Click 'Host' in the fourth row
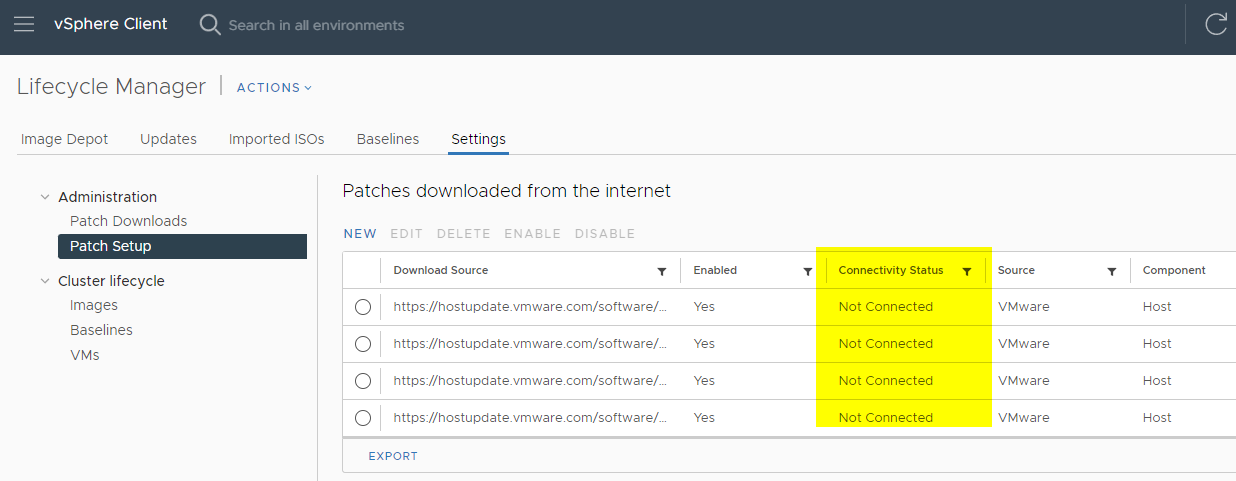This screenshot has height=481, width=1236. click(x=1157, y=418)
